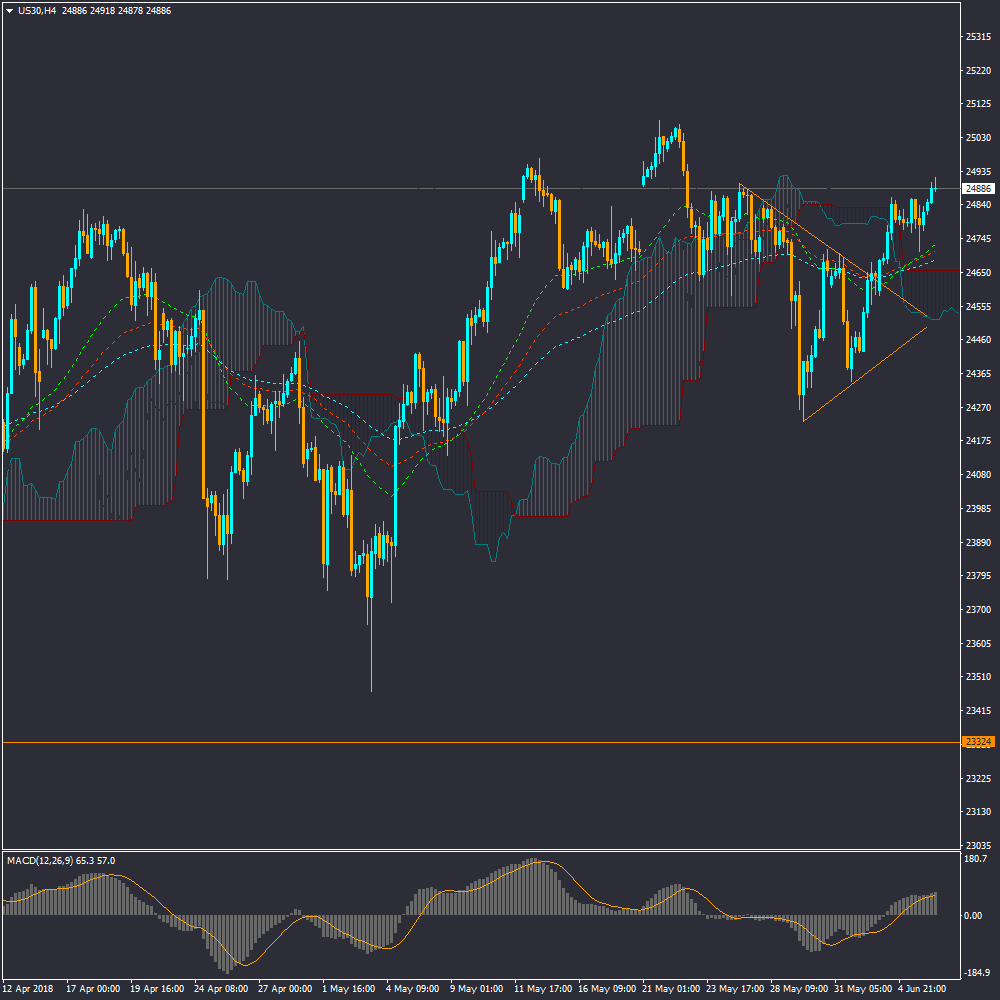This screenshot has width=1000, height=1000.
Task: Click the 12 Apr 2018 date label
Action: 29,989
